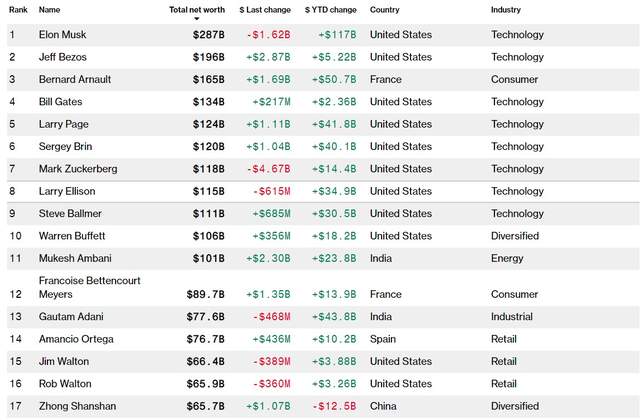Open Zhong Shanshan's entry

tap(77, 406)
